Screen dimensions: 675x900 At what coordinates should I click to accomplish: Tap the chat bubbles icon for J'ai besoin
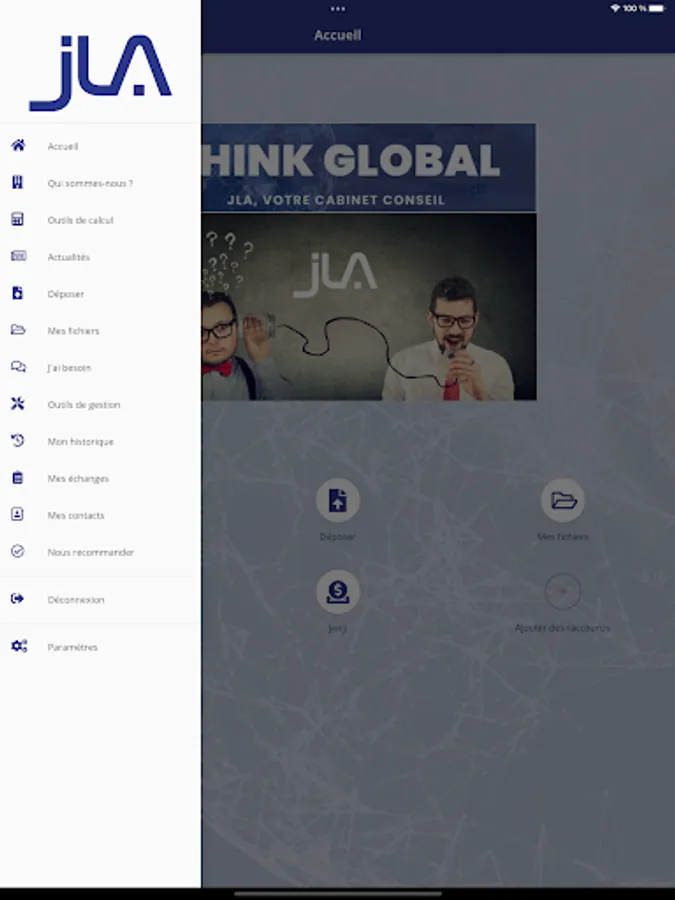(18, 367)
